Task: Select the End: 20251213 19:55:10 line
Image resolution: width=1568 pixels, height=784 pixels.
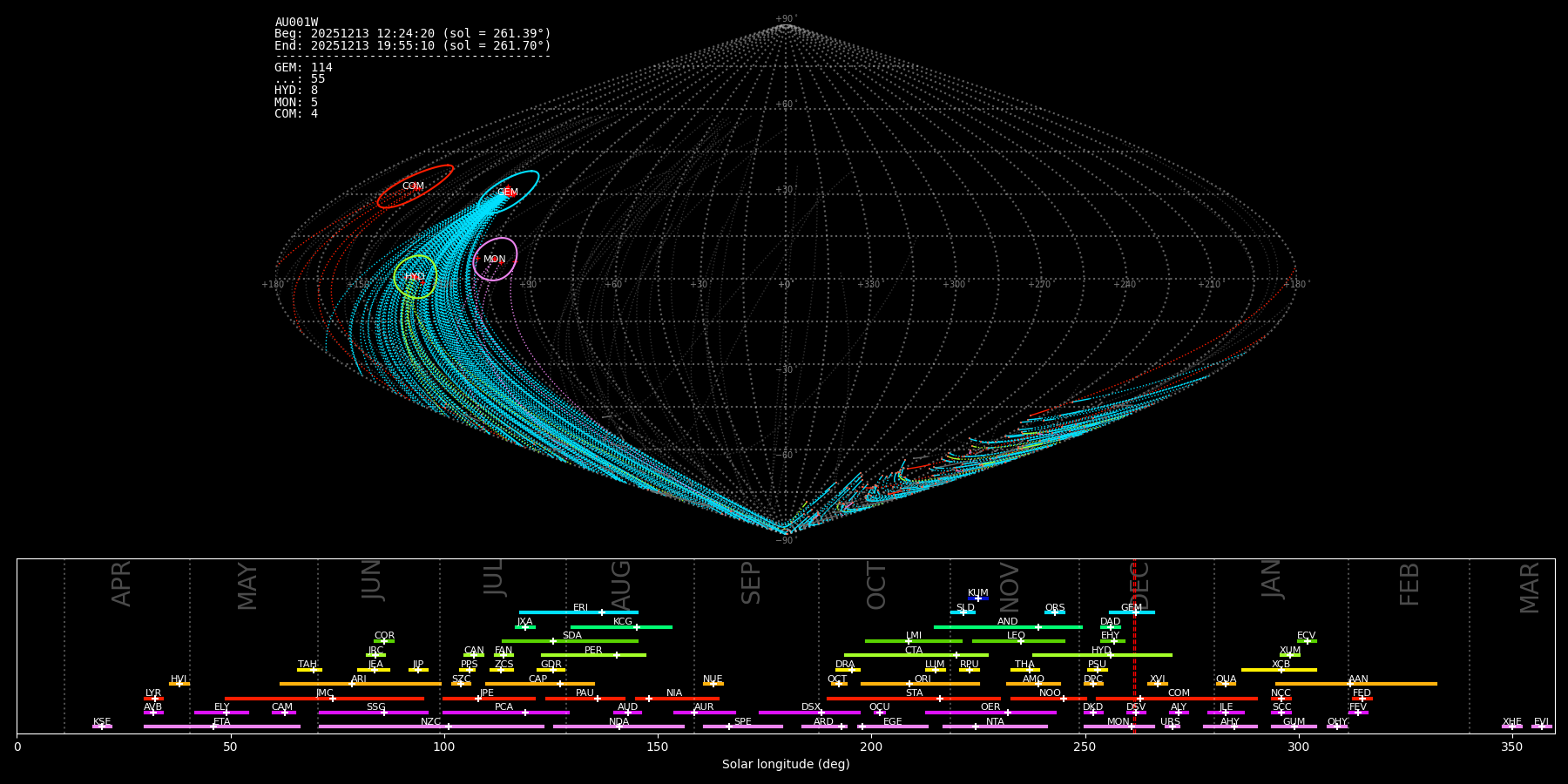Action: (413, 45)
